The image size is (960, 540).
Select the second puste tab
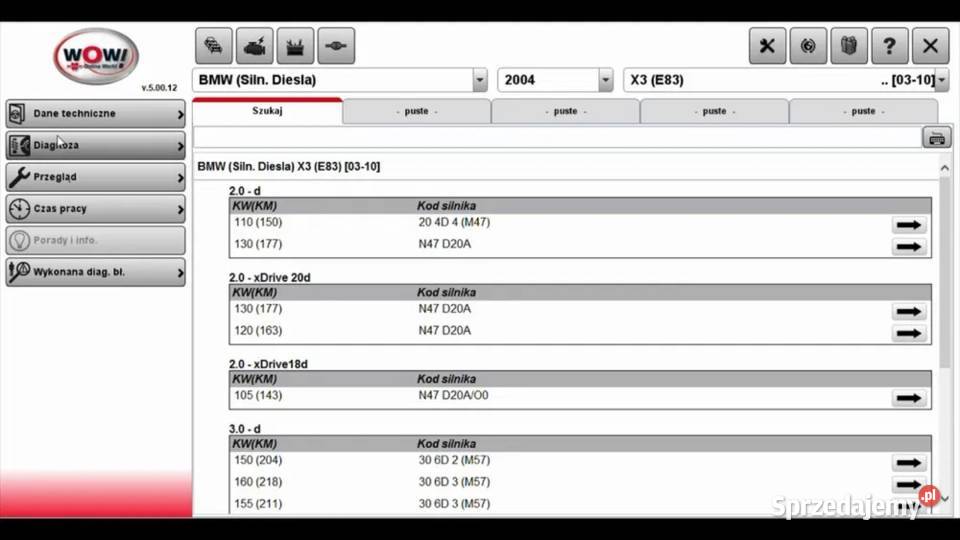pyautogui.click(x=566, y=111)
